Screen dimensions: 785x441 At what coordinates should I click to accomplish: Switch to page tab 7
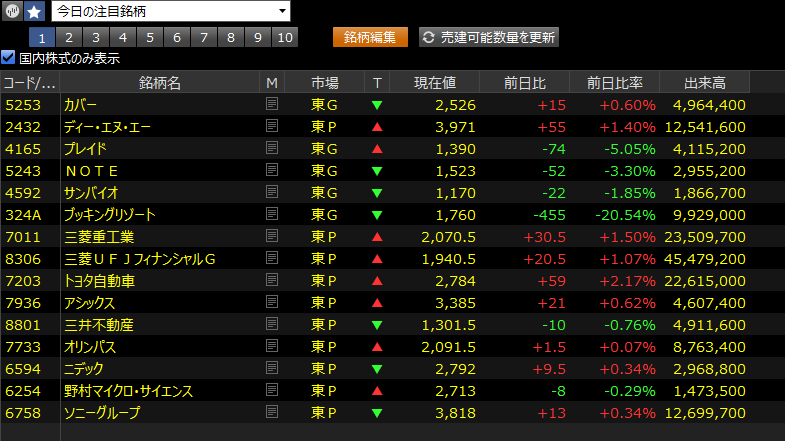tap(204, 38)
